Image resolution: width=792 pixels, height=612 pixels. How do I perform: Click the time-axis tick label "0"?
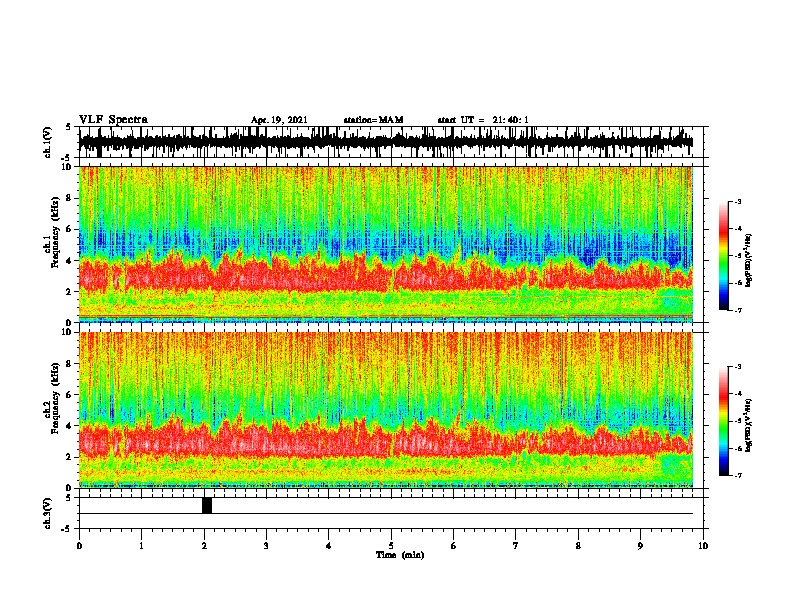[x=79, y=546]
